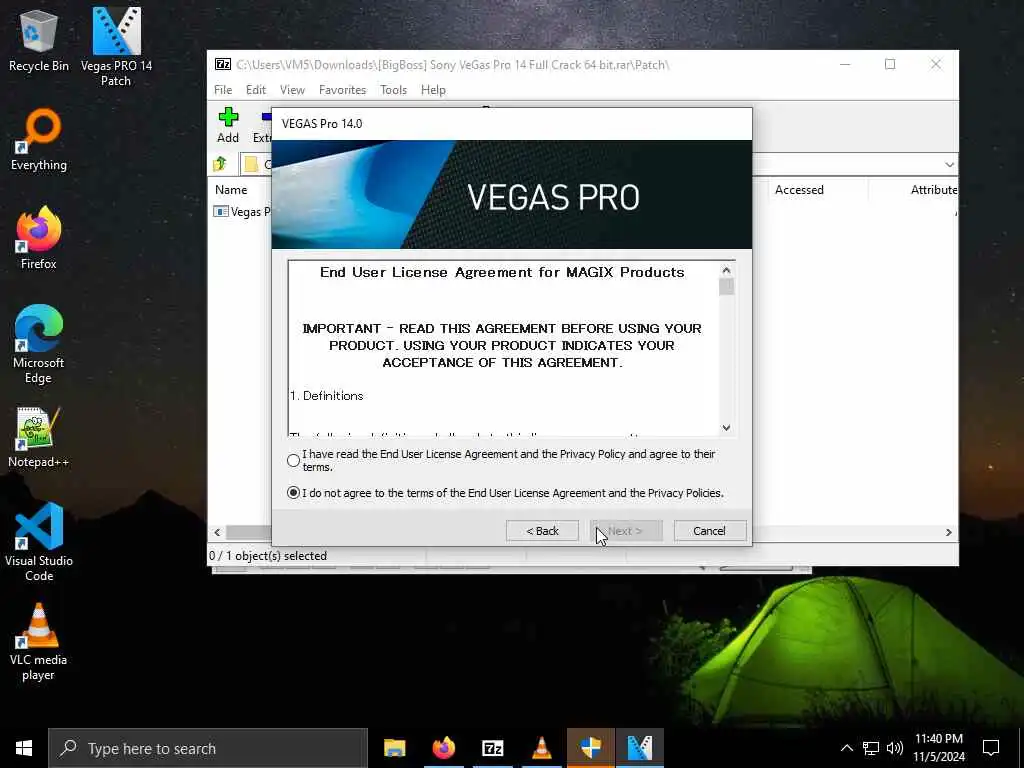Open the File menu in 7-Zip
Viewport: 1024px width, 768px height.
223,90
